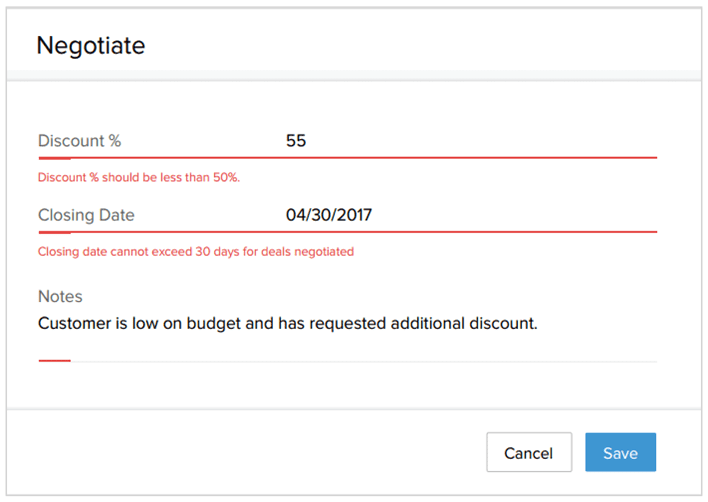Screen dimensions: 708x502
Task: Click the red underline beneath Closing Date field
Action: point(348,232)
